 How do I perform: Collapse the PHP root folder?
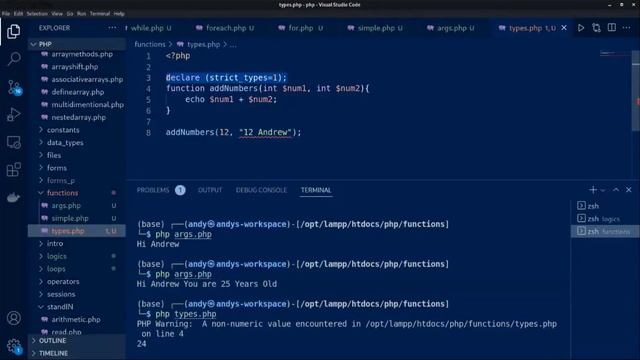(77, 44)
